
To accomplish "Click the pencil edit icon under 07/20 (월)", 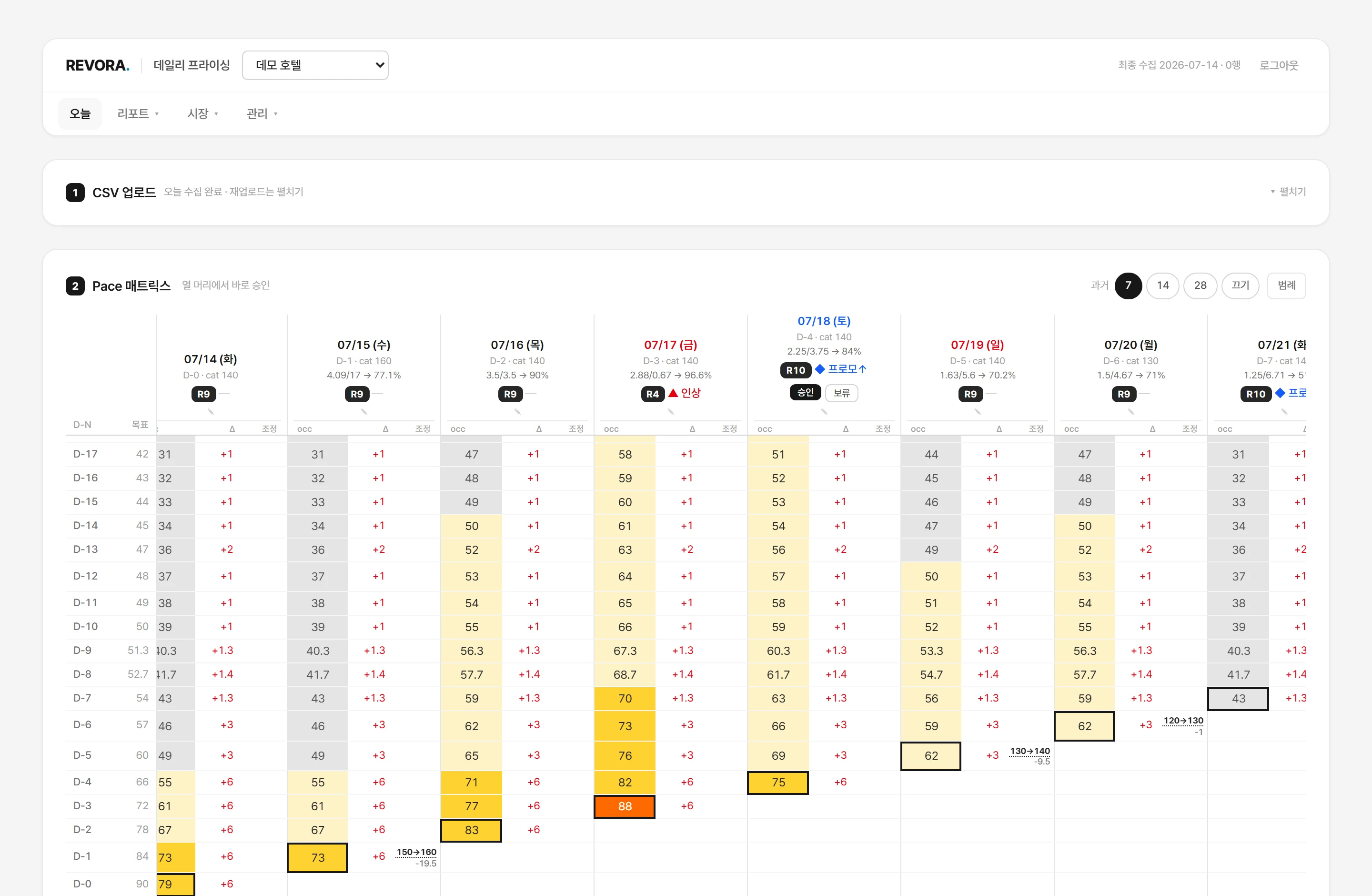I will [x=1130, y=412].
